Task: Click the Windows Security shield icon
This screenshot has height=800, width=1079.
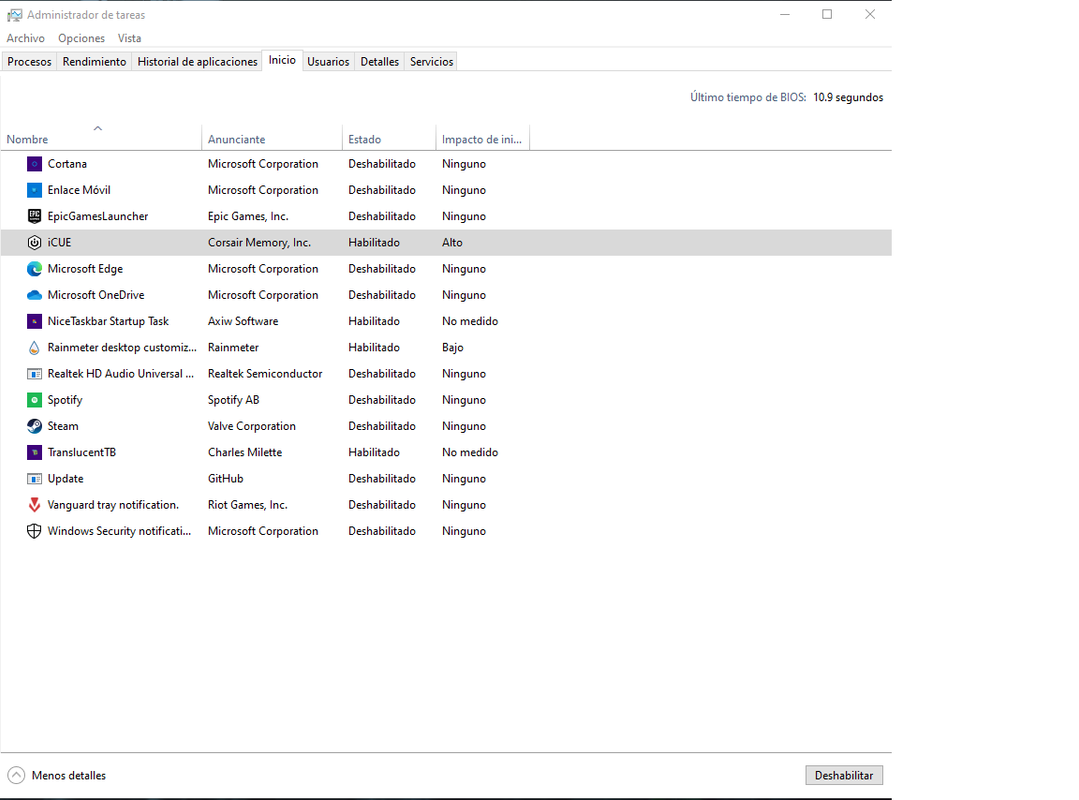Action: click(34, 531)
